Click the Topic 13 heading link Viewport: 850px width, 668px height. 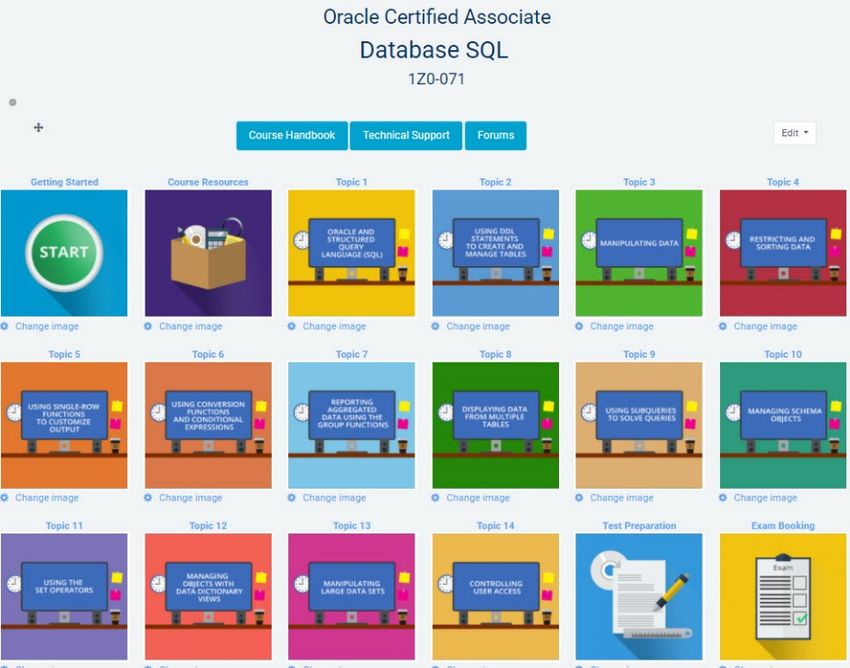pyautogui.click(x=352, y=525)
